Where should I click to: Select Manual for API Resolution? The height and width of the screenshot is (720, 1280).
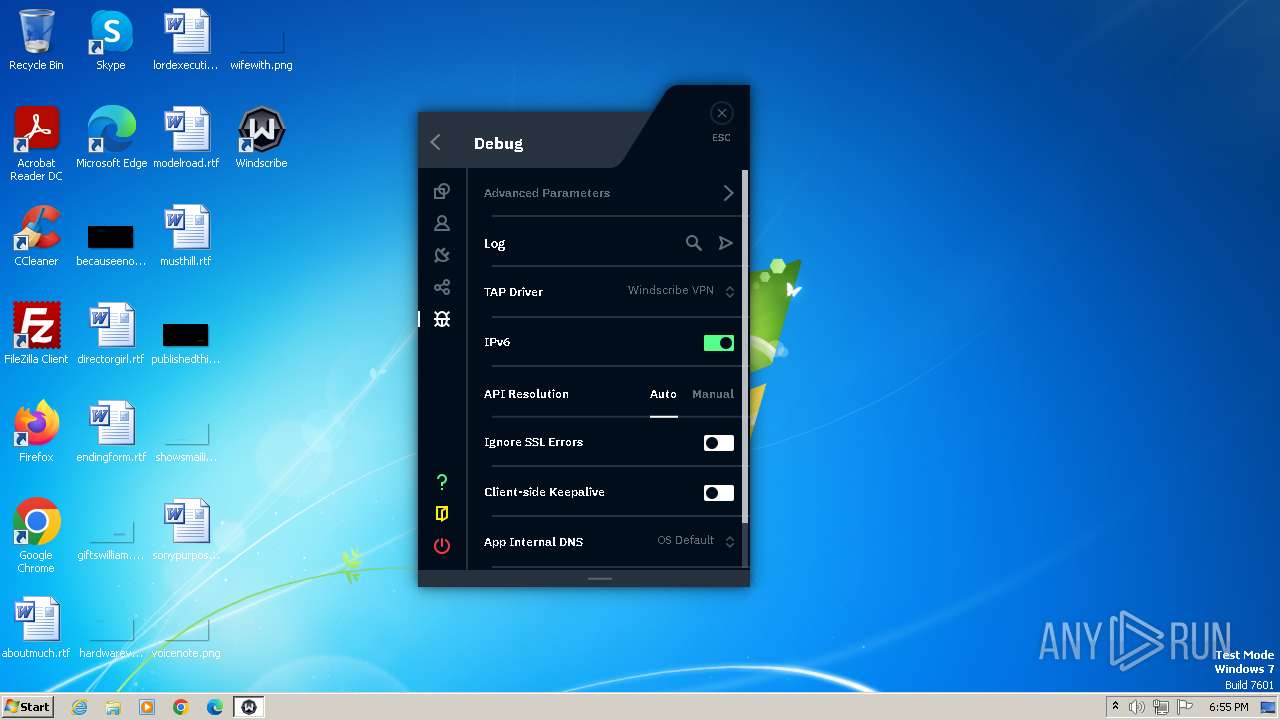coord(713,394)
